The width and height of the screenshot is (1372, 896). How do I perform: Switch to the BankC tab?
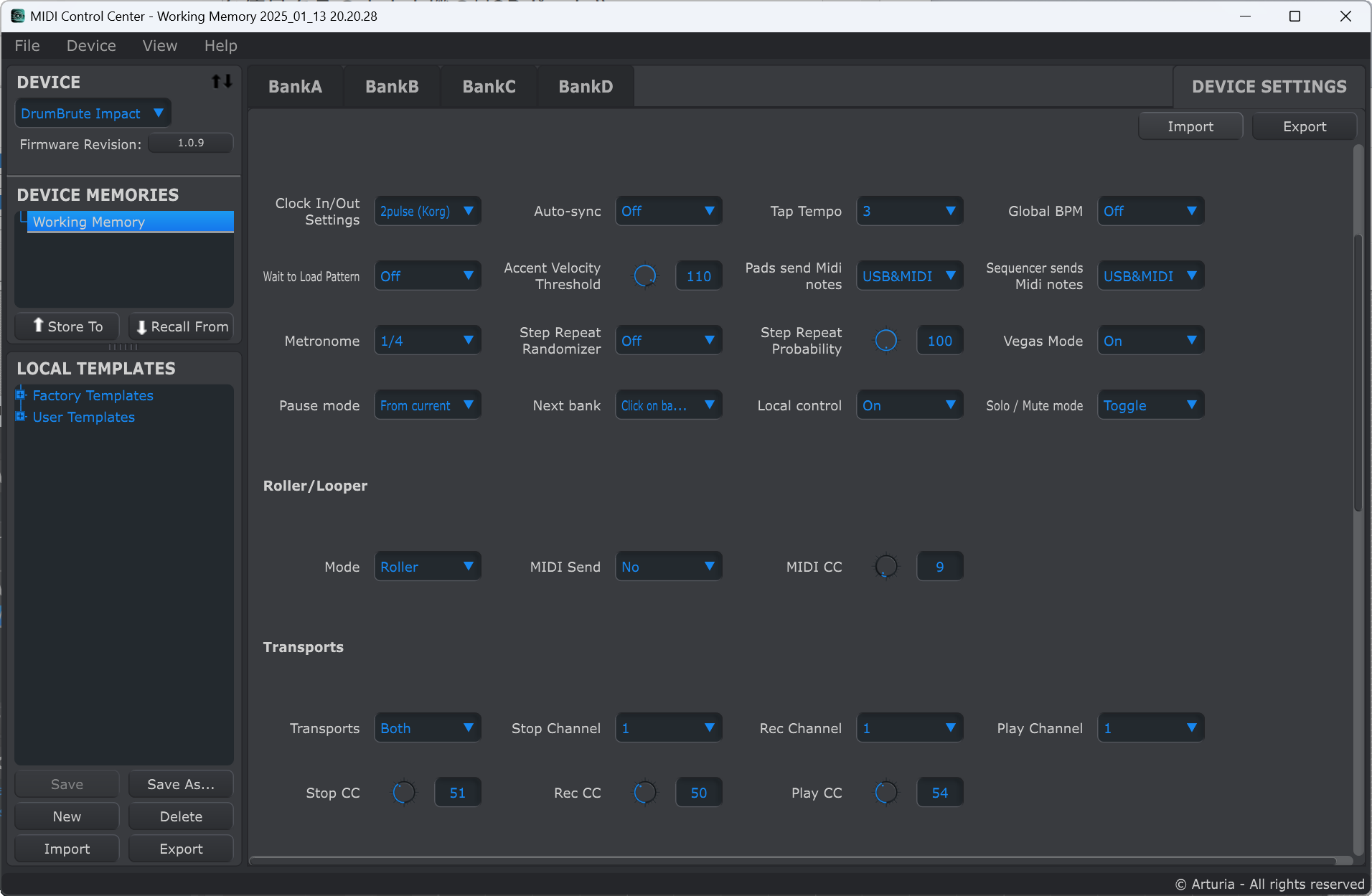click(489, 87)
